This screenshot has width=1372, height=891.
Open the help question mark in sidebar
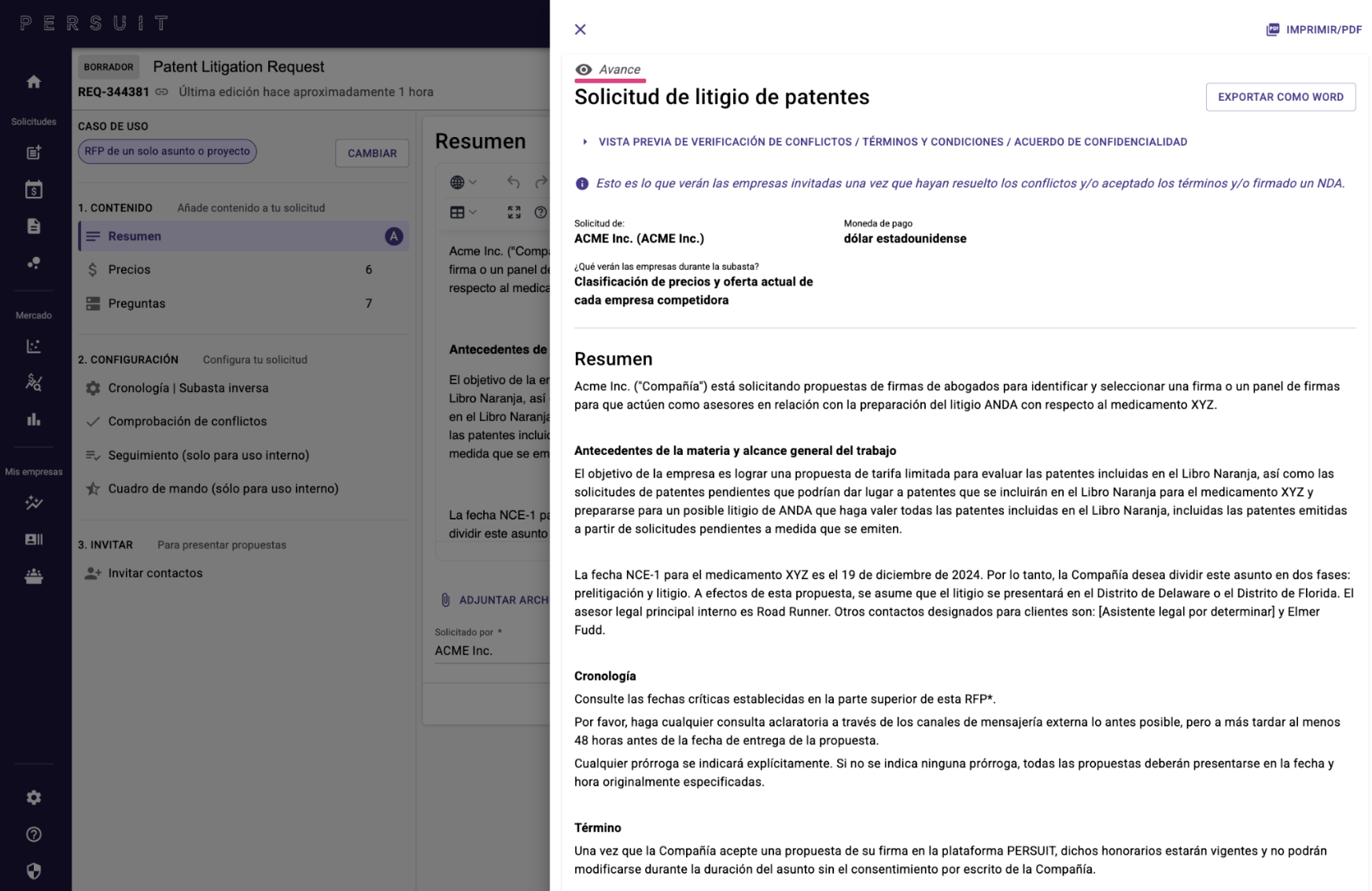(34, 834)
